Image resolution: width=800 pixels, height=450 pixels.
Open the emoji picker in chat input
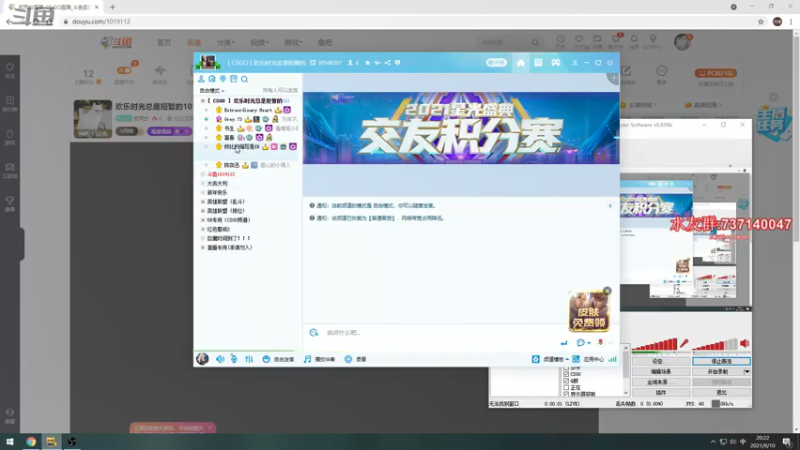(x=583, y=342)
